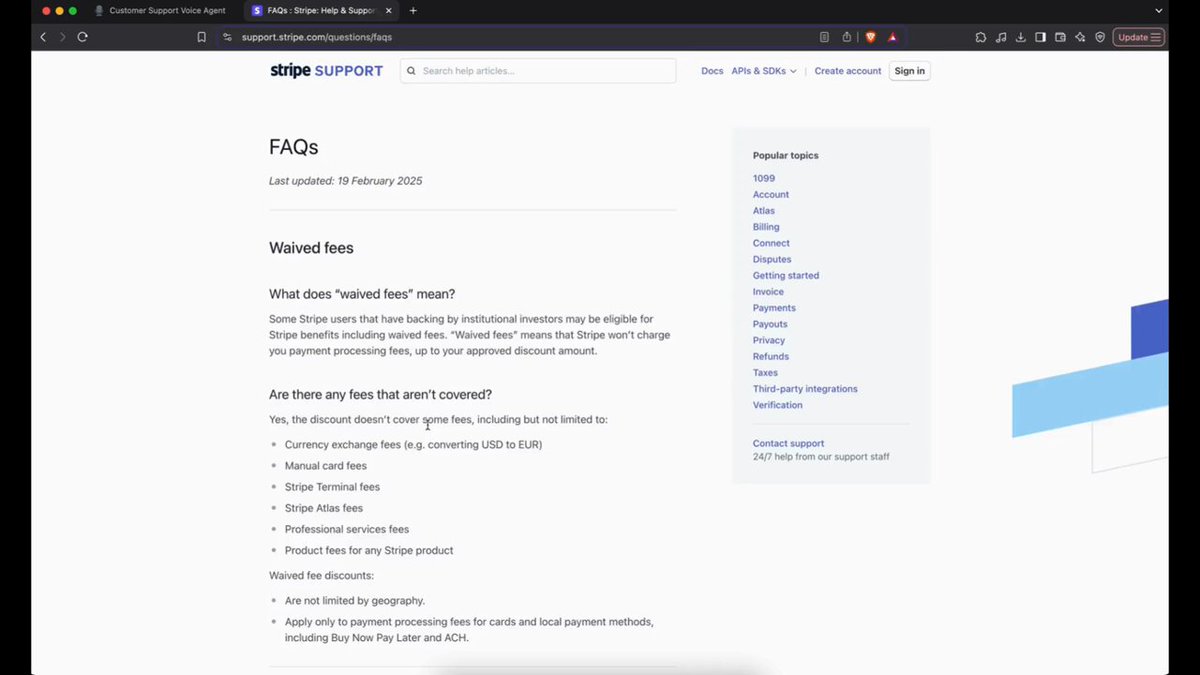Click the browser forward arrow

(x=62, y=37)
